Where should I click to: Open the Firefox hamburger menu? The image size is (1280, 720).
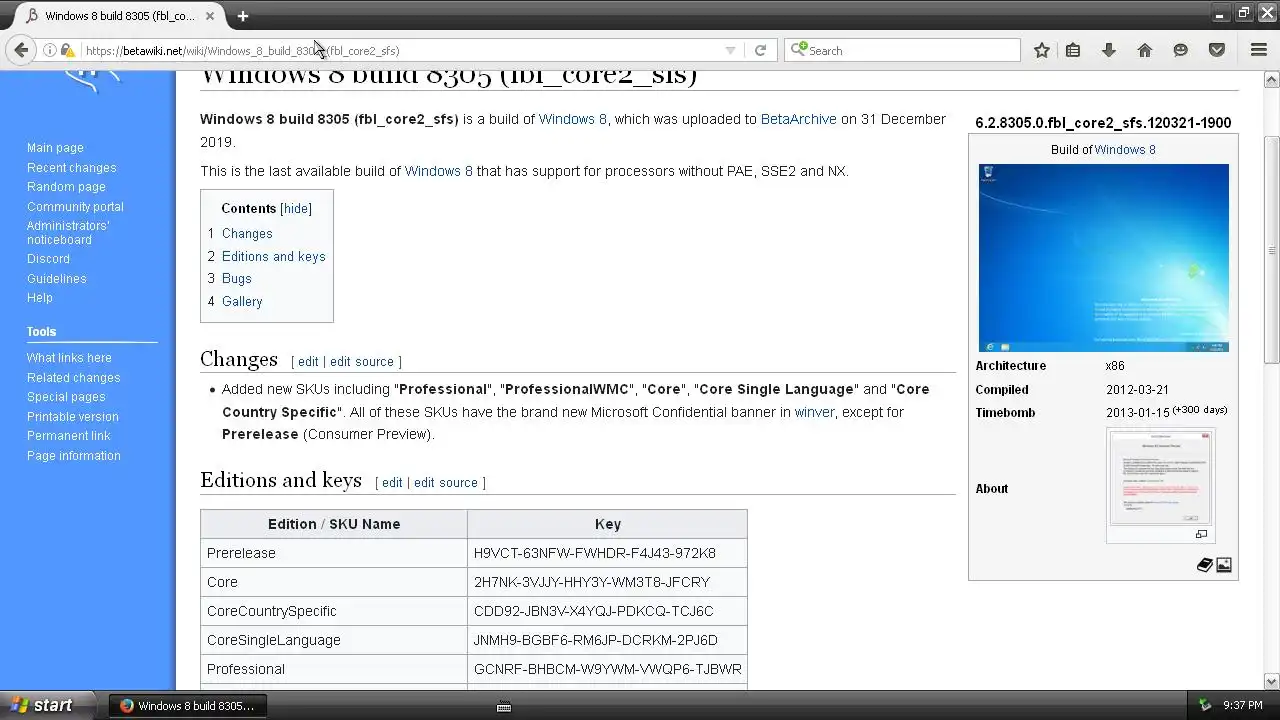coord(1259,50)
